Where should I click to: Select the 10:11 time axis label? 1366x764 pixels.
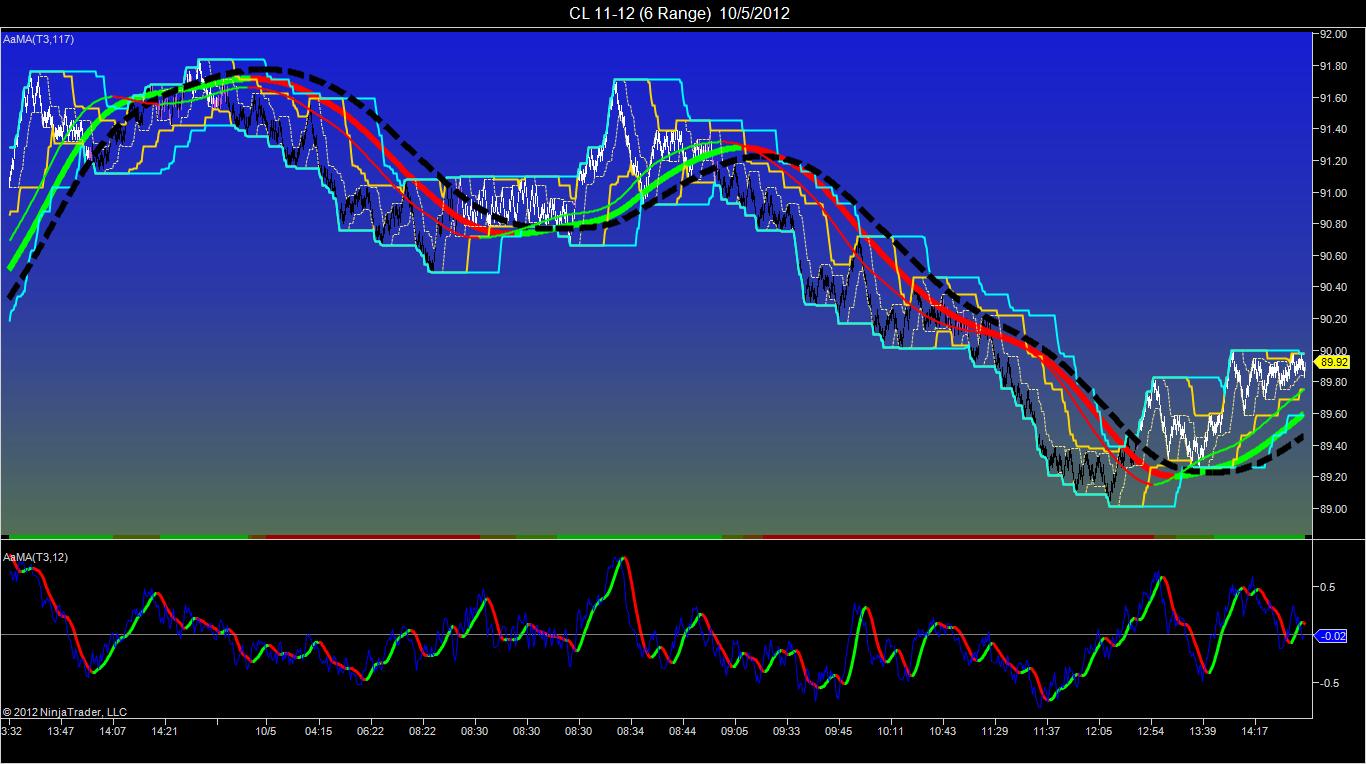point(891,731)
